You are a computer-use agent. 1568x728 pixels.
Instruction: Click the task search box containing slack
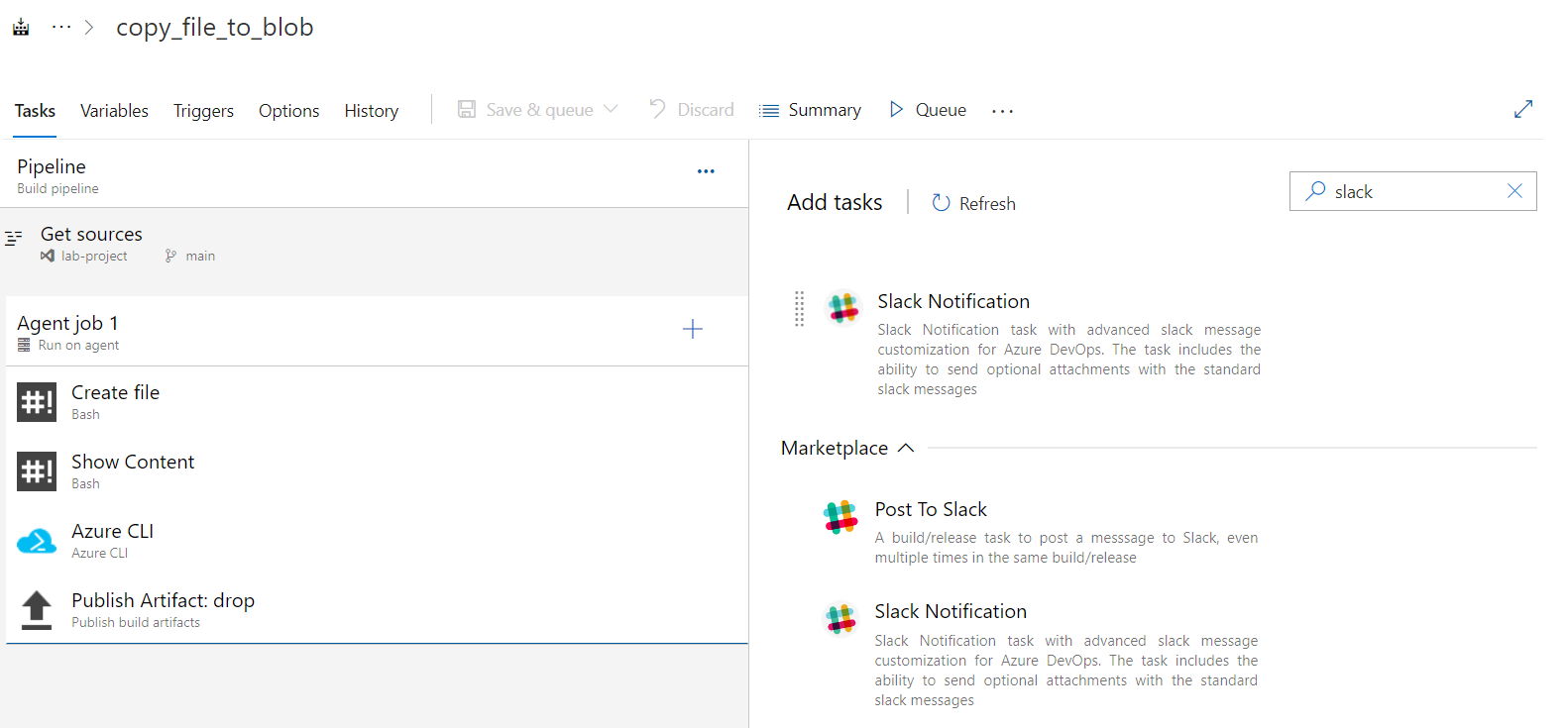[x=1413, y=191]
